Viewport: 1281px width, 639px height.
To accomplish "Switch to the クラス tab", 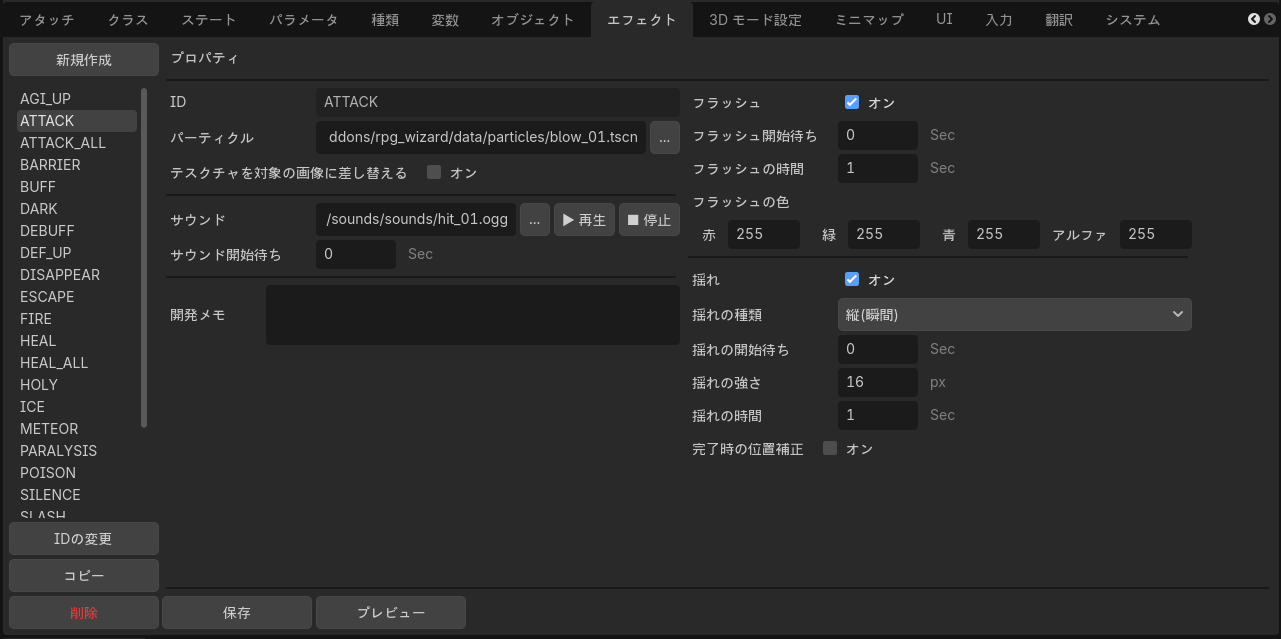I will 128,20.
